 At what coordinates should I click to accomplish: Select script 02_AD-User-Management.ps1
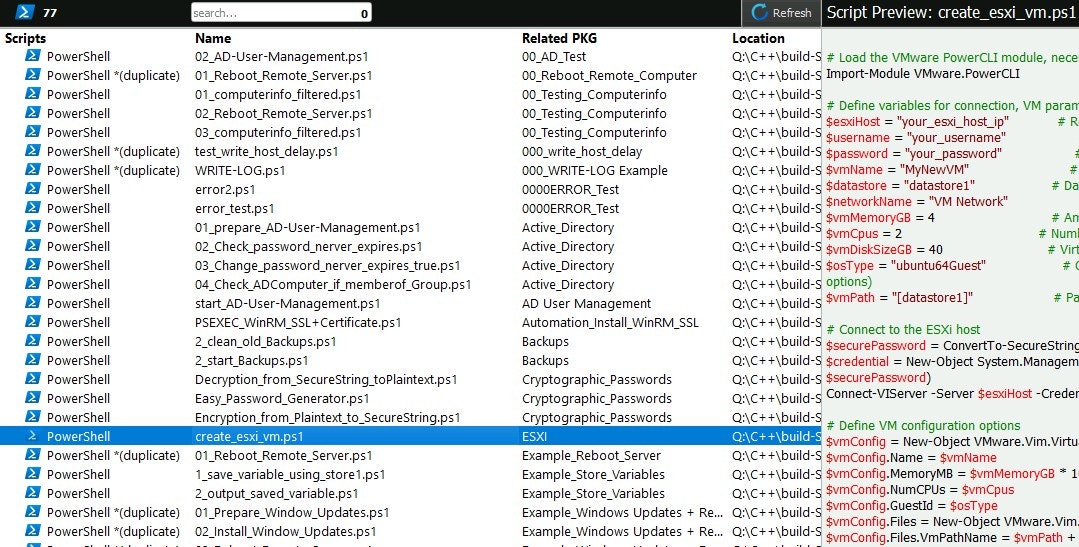pos(281,56)
